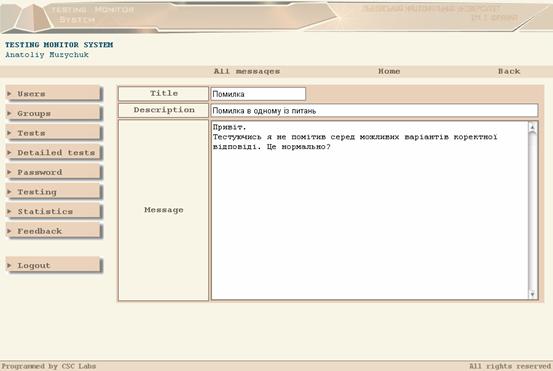Click the Title field label

pos(163,93)
